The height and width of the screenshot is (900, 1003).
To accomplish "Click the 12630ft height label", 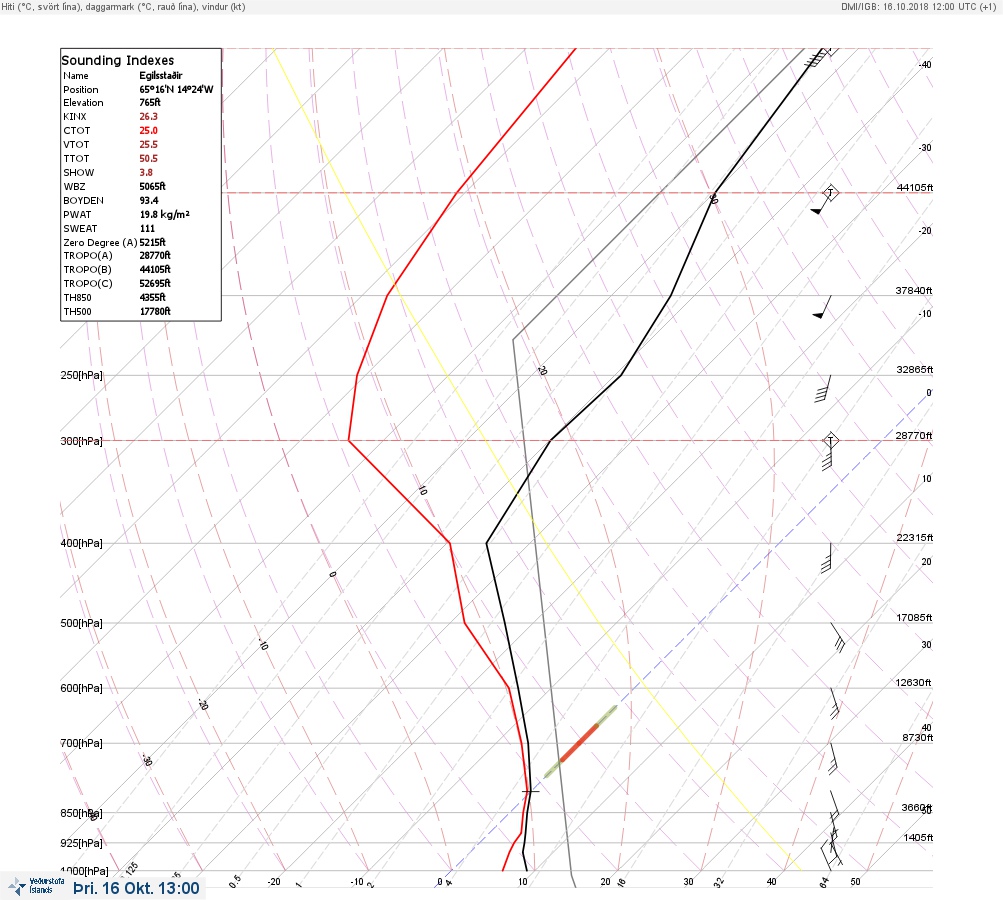I will click(x=913, y=683).
